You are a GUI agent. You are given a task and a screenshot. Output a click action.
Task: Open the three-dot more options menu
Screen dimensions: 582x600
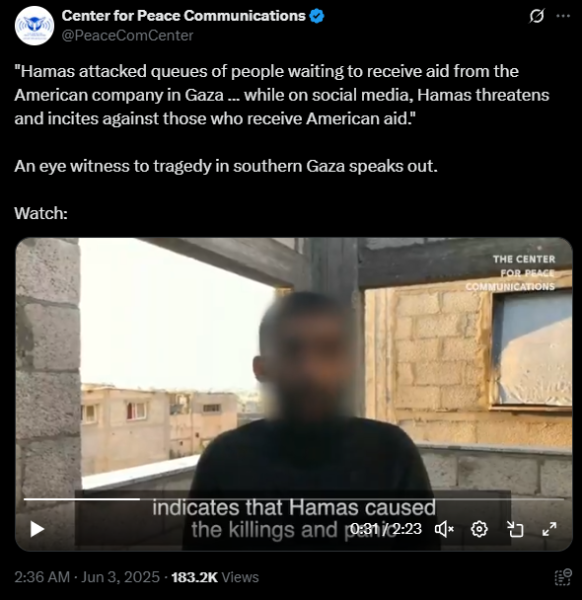coord(563,16)
